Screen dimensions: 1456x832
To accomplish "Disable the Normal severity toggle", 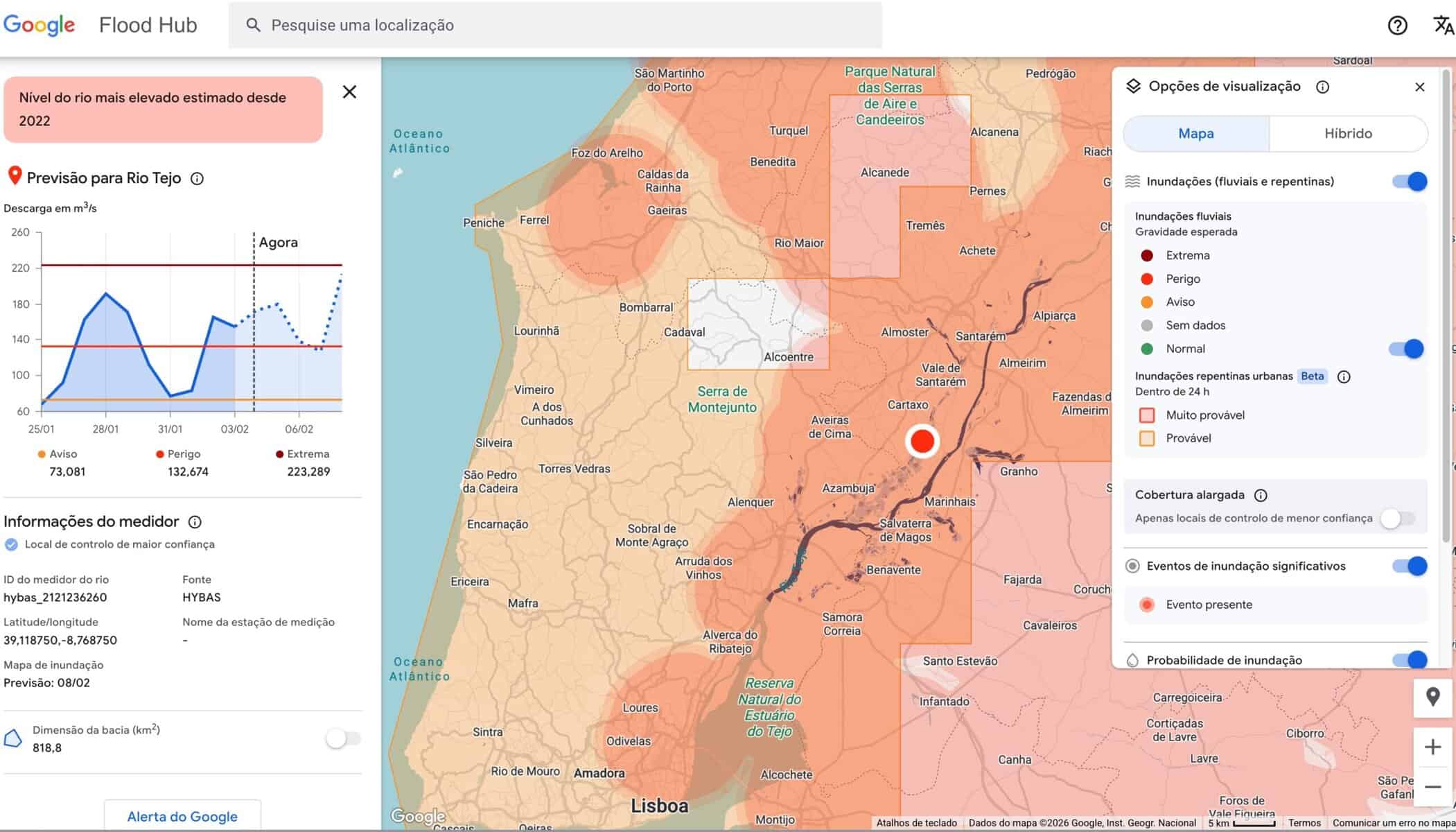I will [1406, 349].
